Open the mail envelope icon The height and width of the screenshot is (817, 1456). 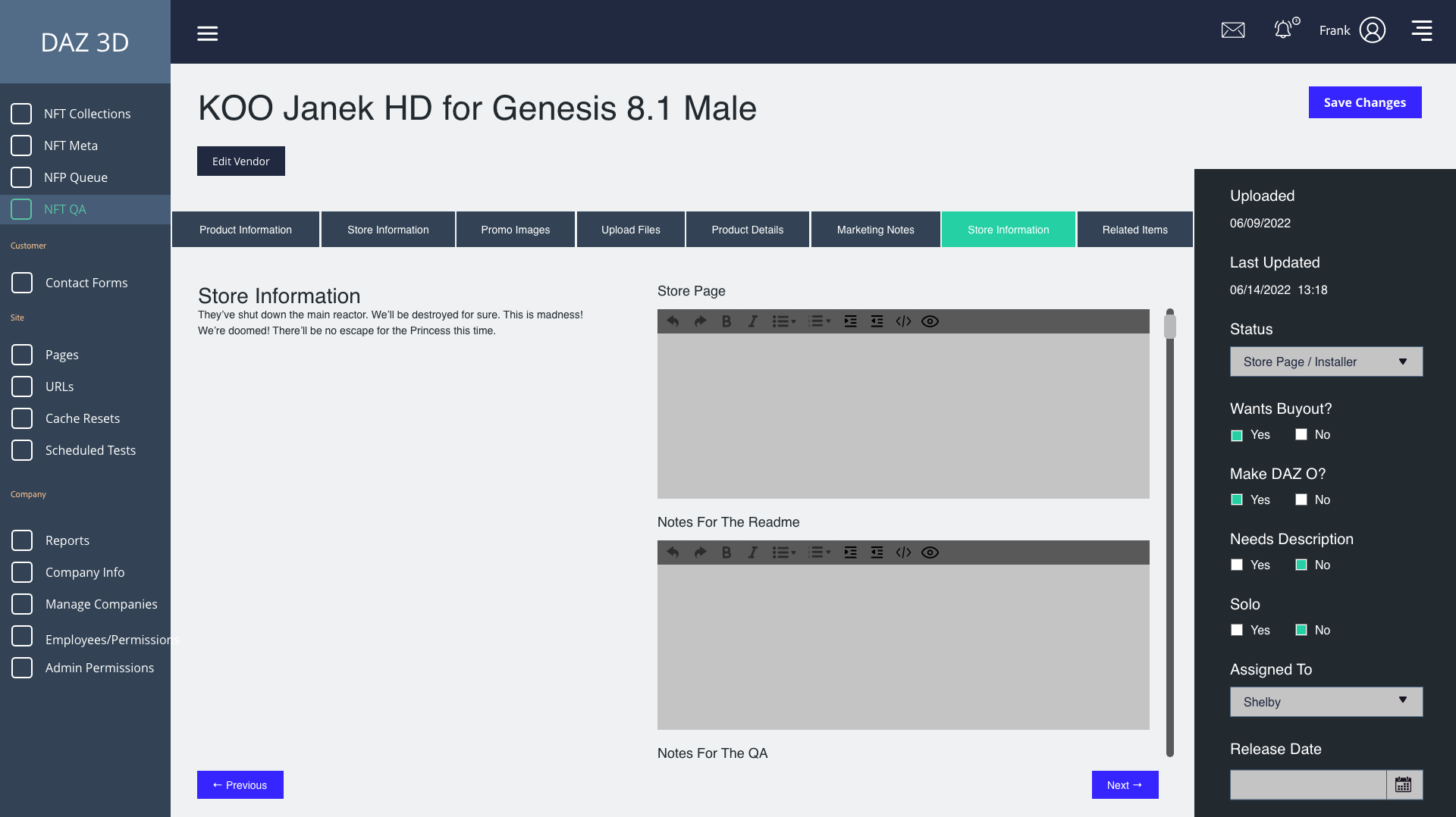click(1233, 30)
